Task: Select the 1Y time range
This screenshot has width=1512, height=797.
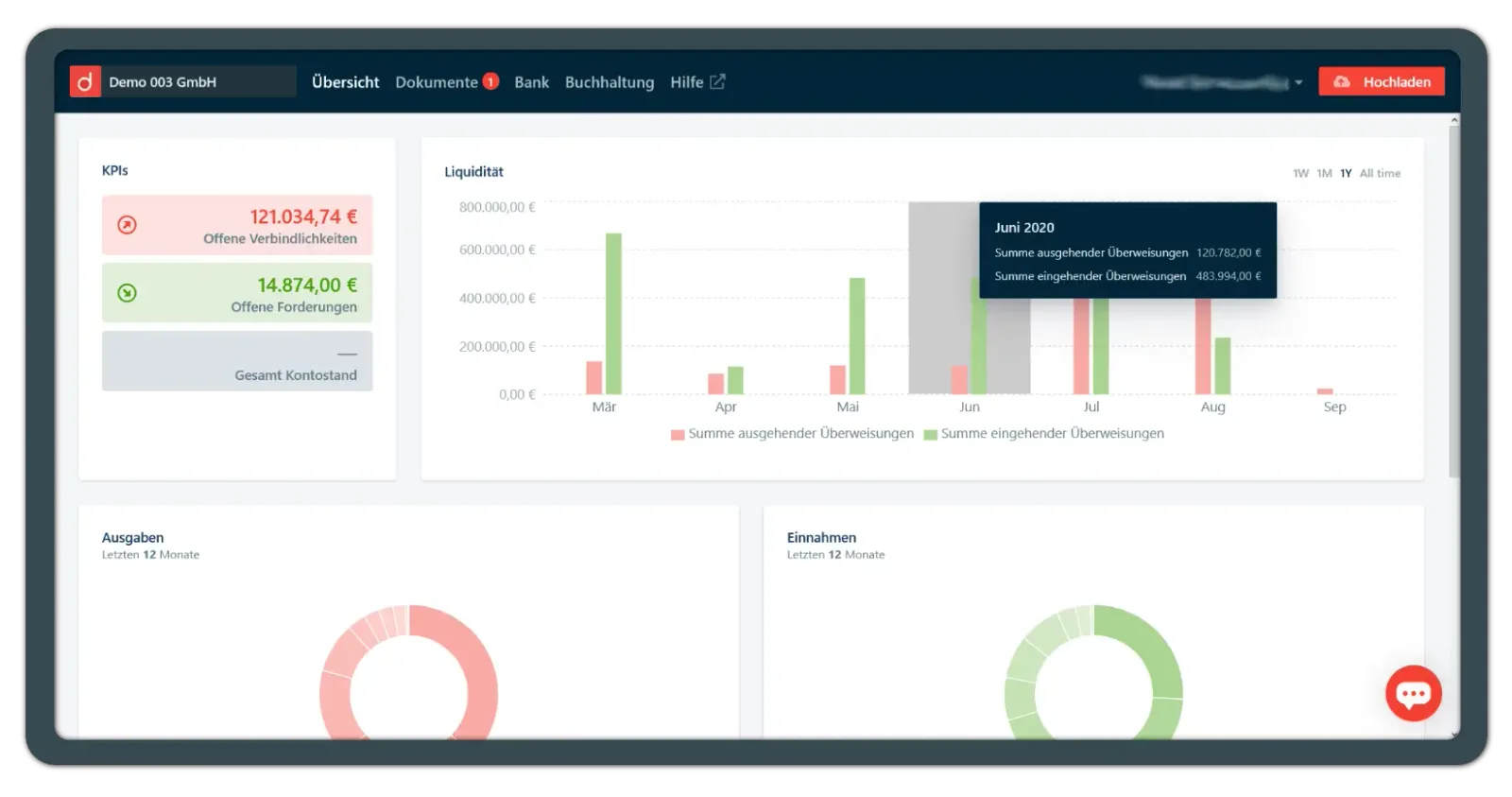Action: (1346, 174)
